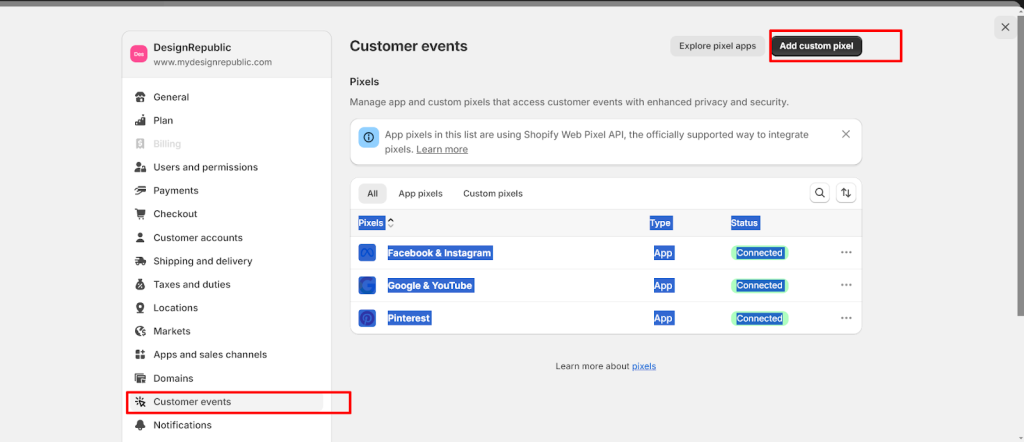Dismiss the Shopify Web Pixel API info banner
Viewport: 1024px width, 442px height.
pyautogui.click(x=846, y=134)
